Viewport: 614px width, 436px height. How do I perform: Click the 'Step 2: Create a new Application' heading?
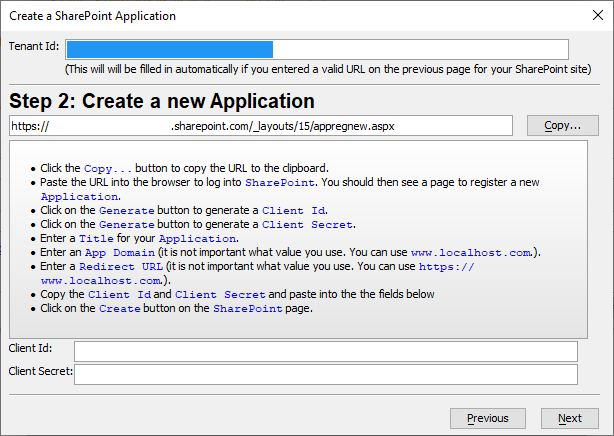(x=162, y=101)
